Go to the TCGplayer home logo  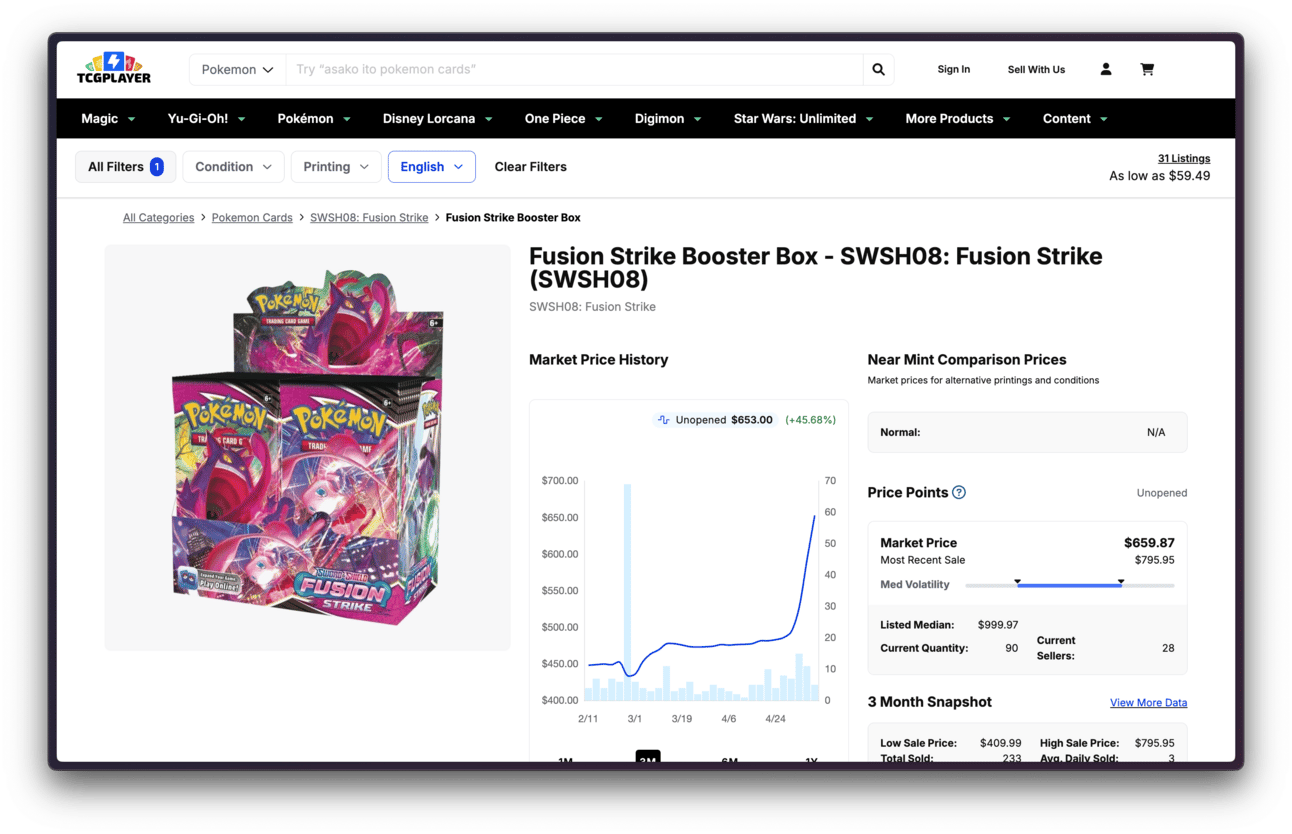[x=114, y=68]
